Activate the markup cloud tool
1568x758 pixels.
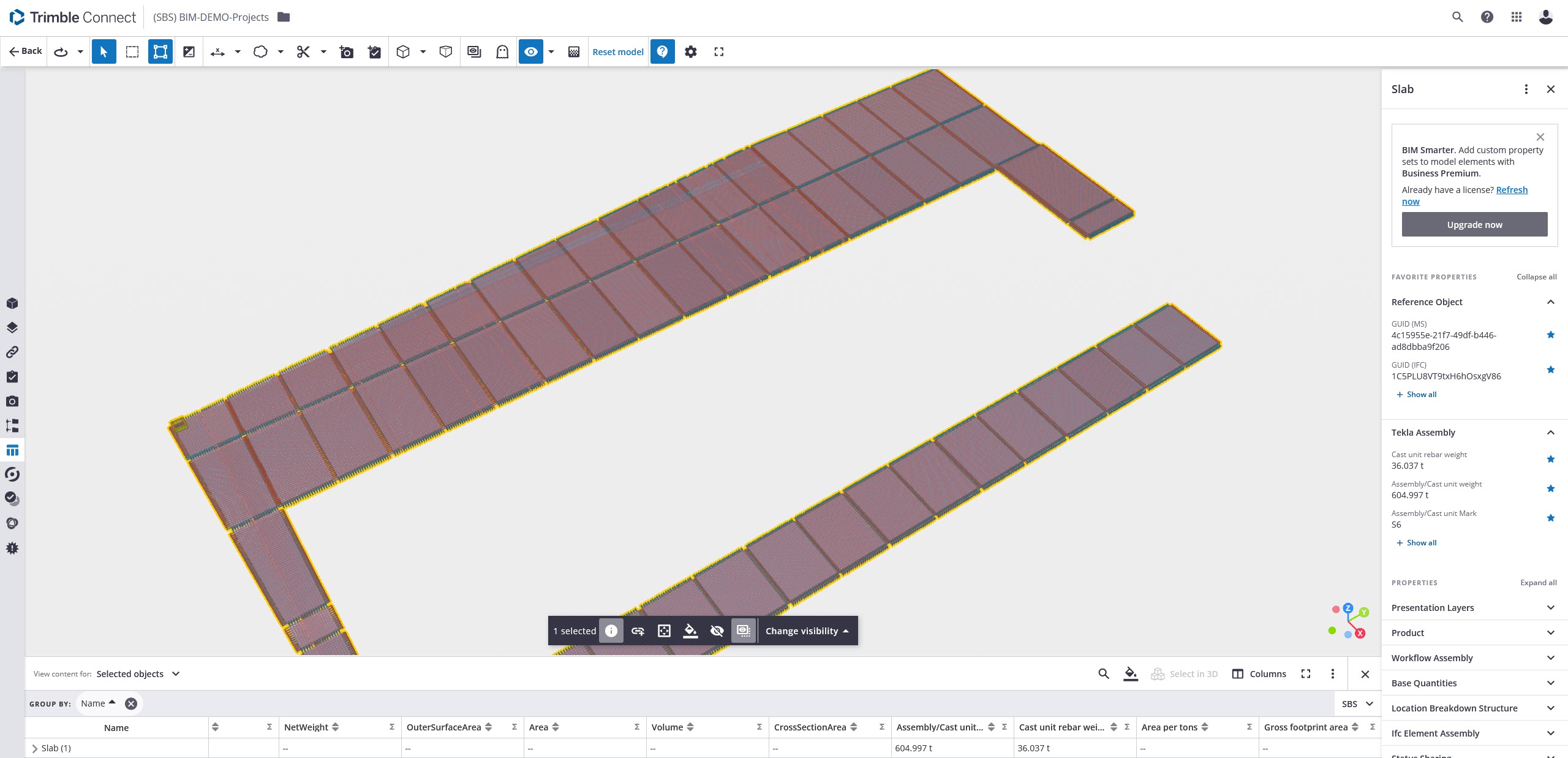coord(260,51)
